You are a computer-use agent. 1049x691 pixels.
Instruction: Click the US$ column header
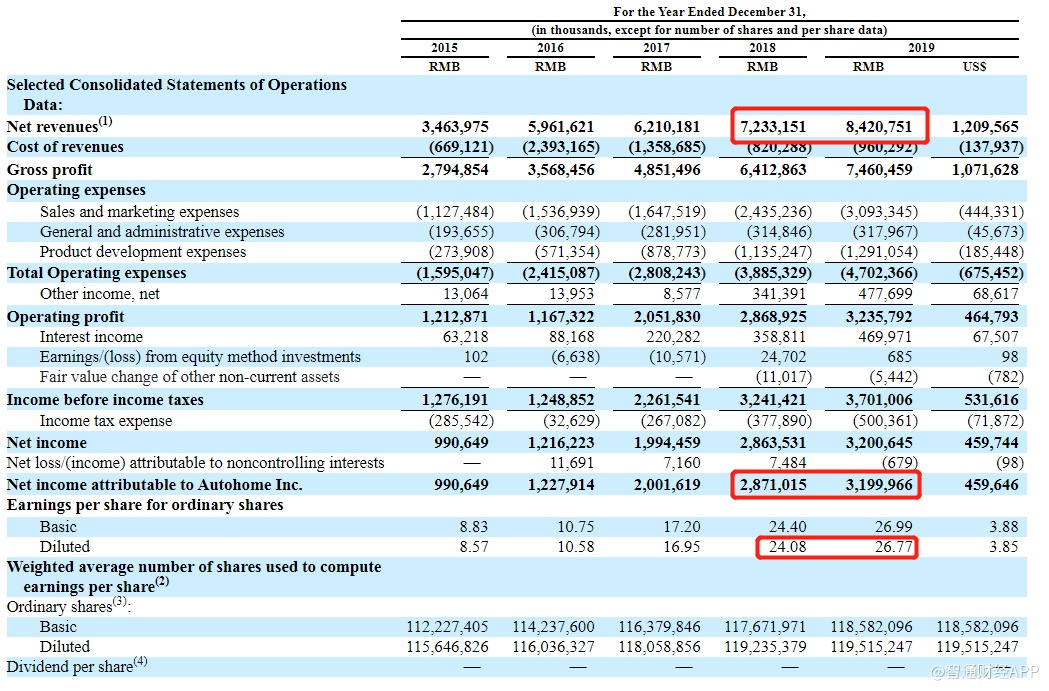point(974,67)
